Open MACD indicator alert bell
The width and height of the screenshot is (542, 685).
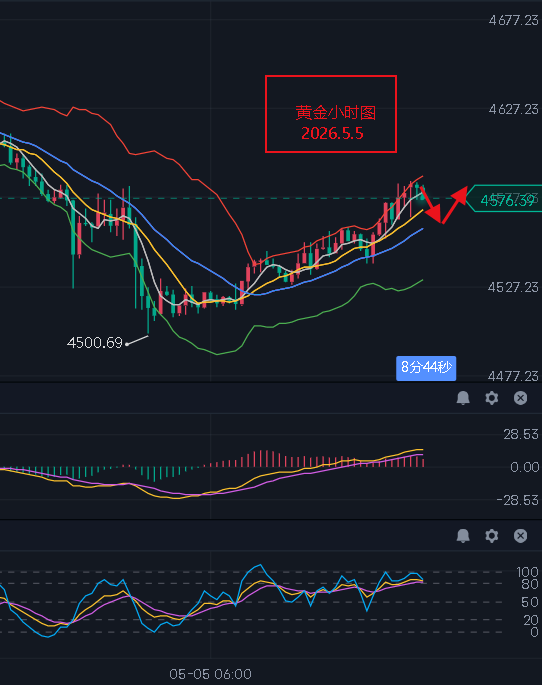463,398
